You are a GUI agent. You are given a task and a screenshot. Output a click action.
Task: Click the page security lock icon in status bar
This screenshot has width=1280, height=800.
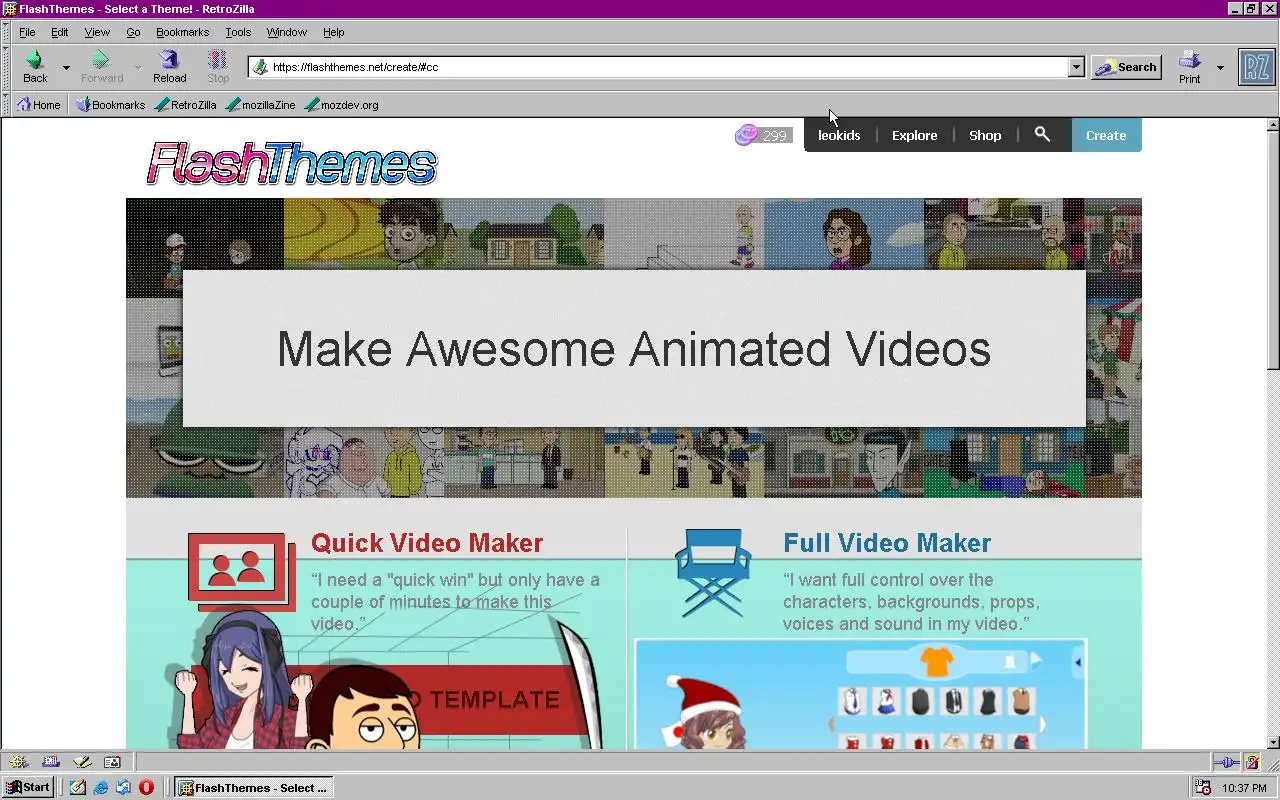click(x=1252, y=762)
